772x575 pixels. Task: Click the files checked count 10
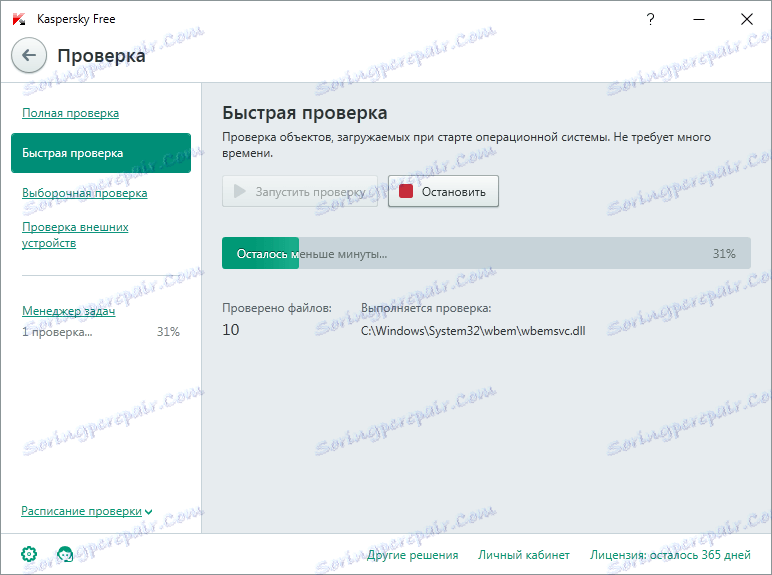pos(230,330)
